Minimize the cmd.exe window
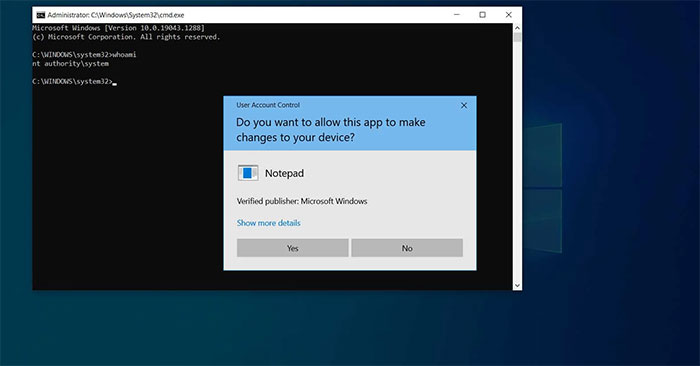The image size is (700, 366). point(457,15)
